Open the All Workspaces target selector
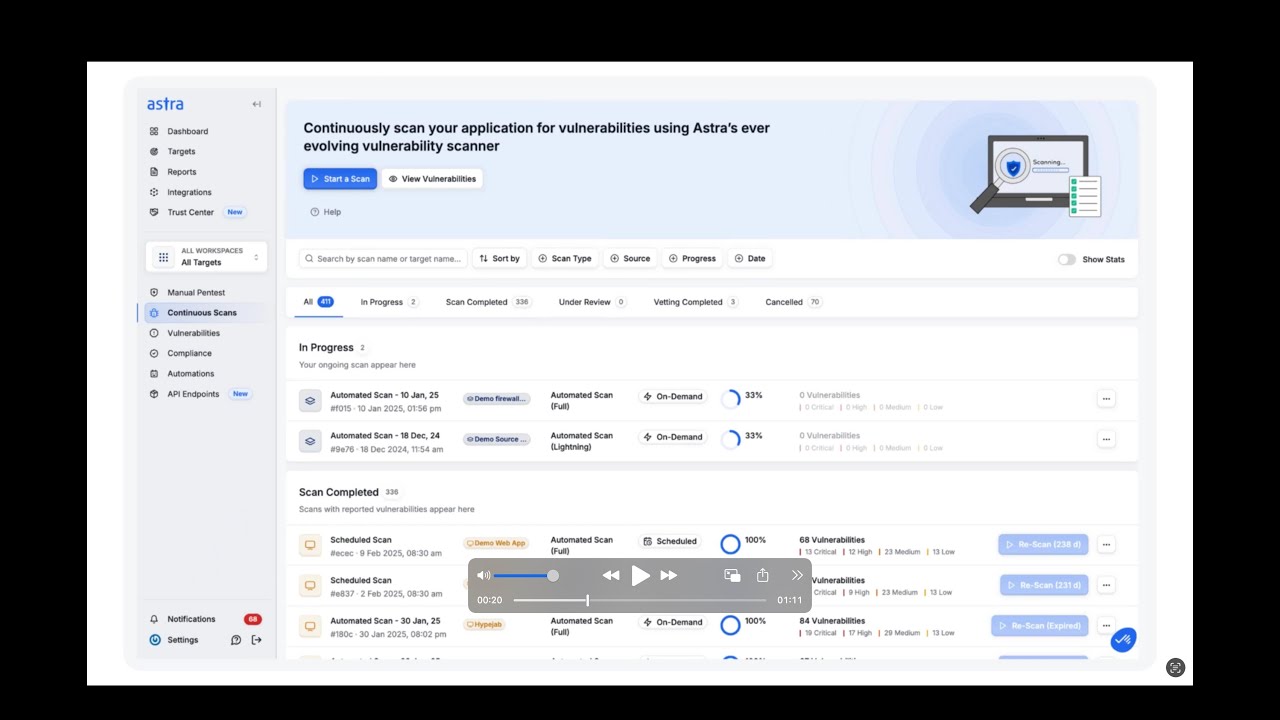Viewport: 1280px width, 720px height. tap(207, 257)
